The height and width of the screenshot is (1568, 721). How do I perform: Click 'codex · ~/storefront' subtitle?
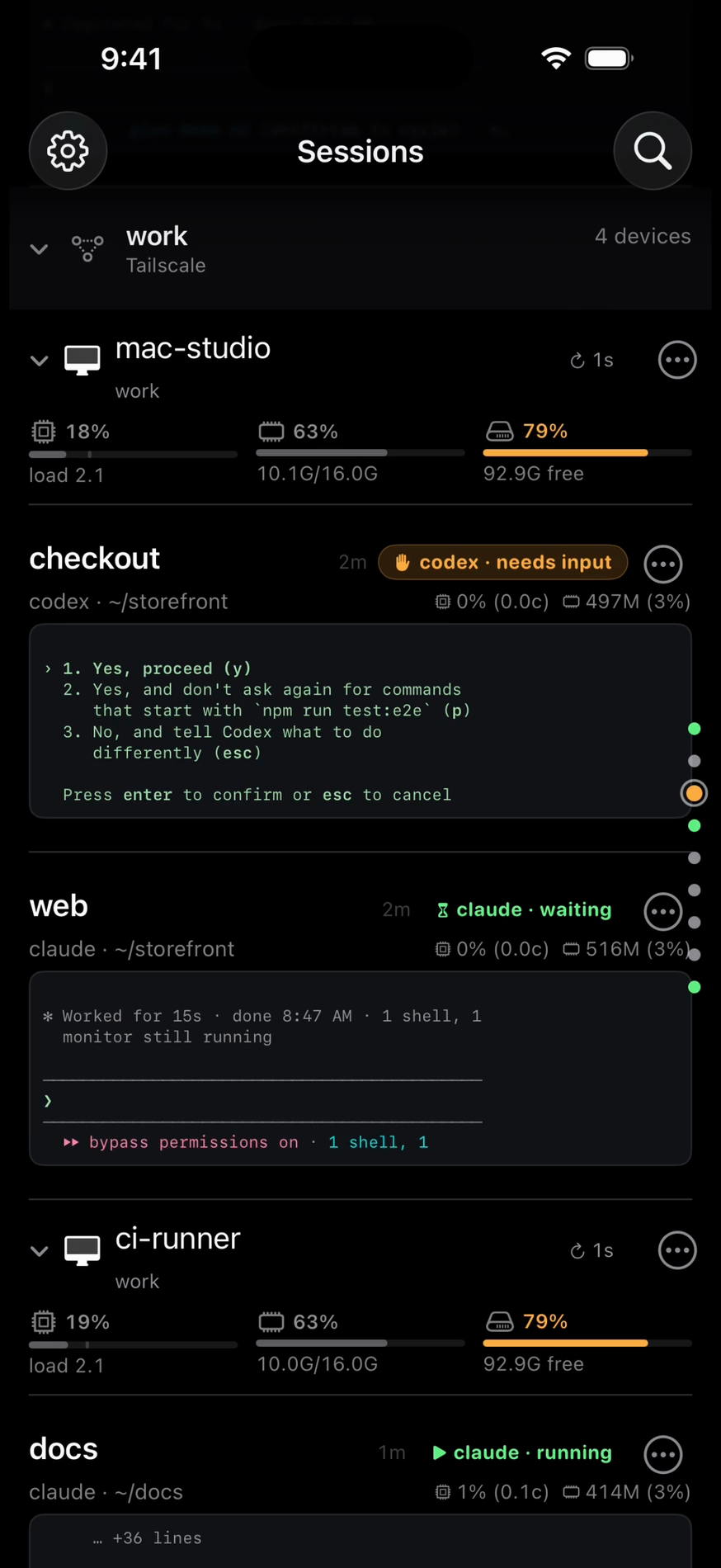click(x=129, y=602)
